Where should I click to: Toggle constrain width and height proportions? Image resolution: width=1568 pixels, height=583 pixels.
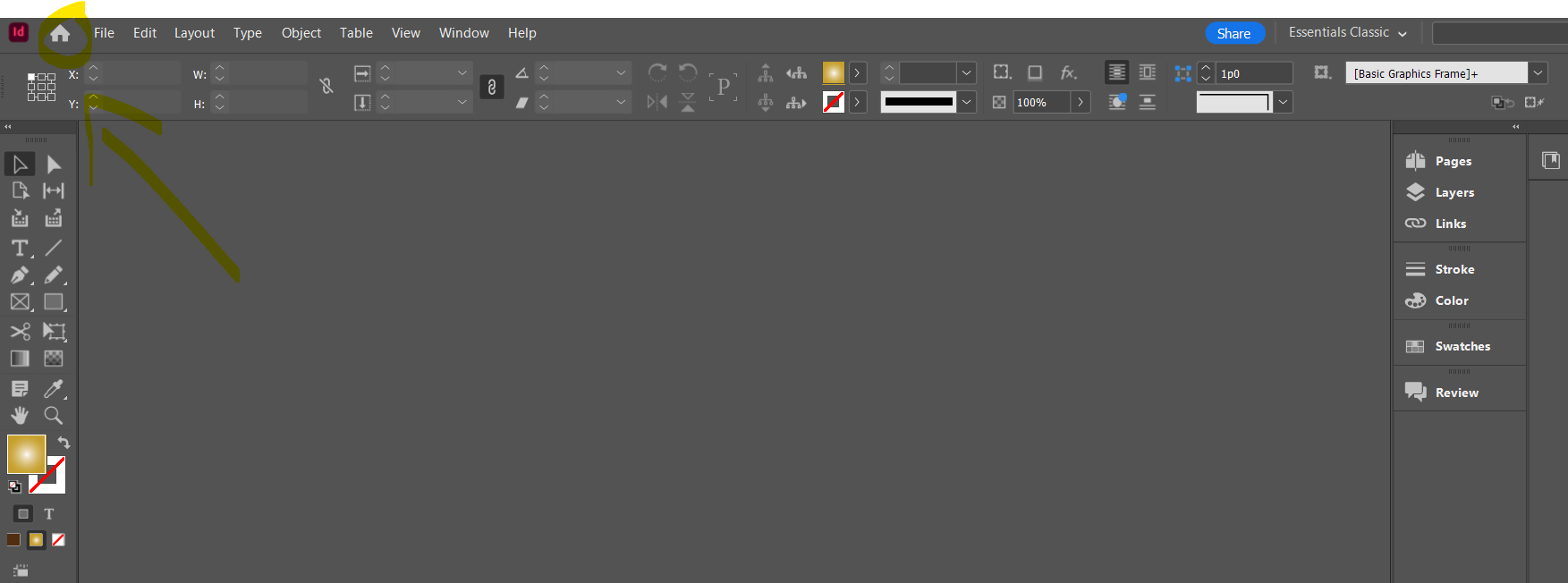pyautogui.click(x=326, y=86)
